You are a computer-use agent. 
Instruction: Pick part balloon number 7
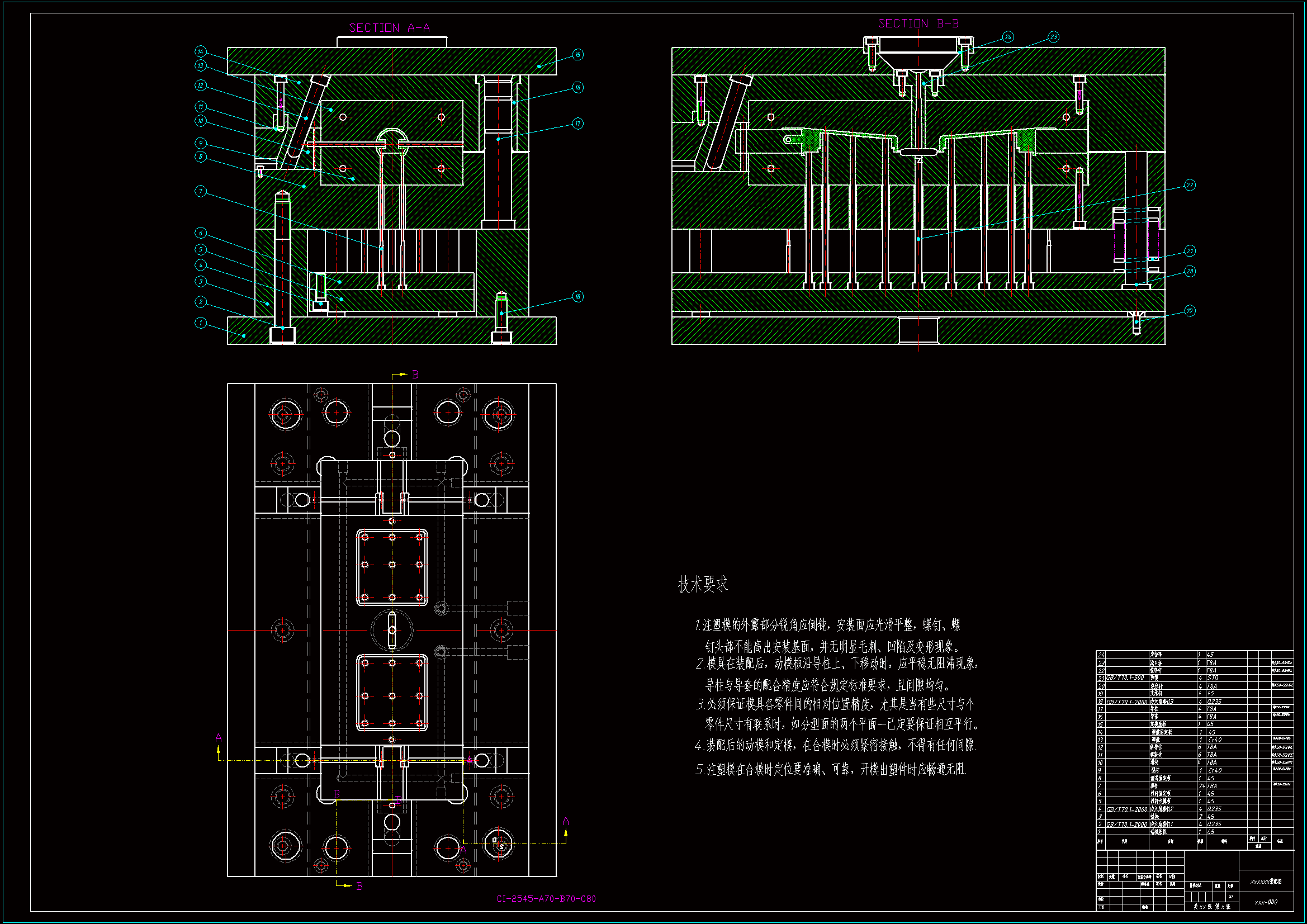click(x=200, y=191)
